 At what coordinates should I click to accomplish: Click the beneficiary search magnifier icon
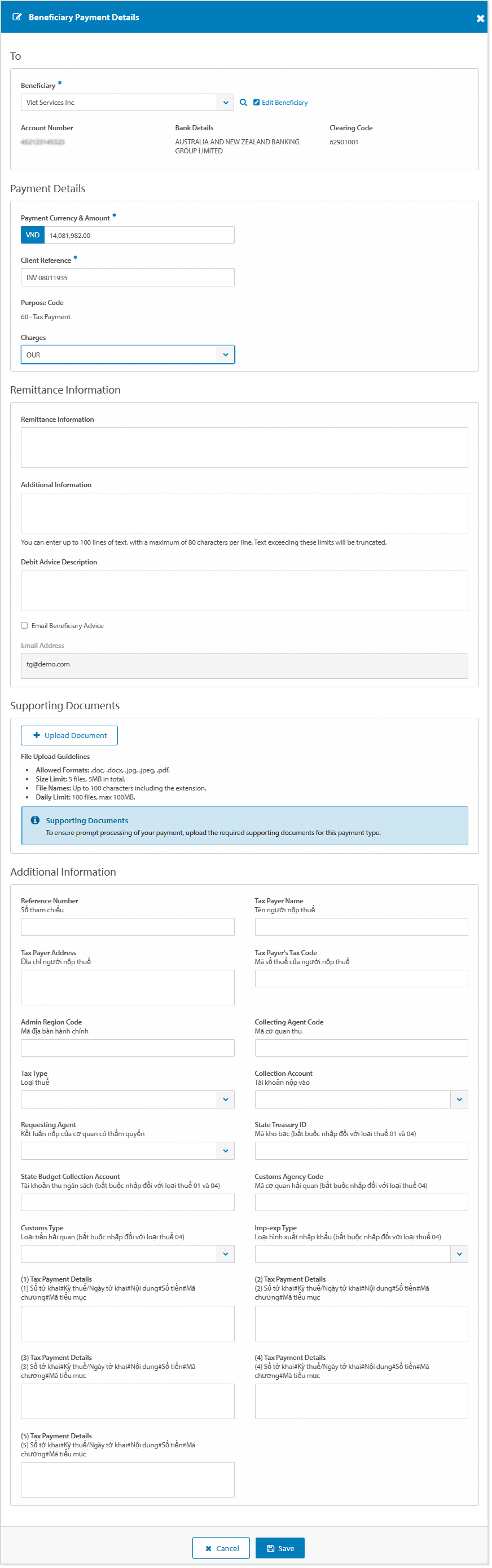tap(243, 102)
